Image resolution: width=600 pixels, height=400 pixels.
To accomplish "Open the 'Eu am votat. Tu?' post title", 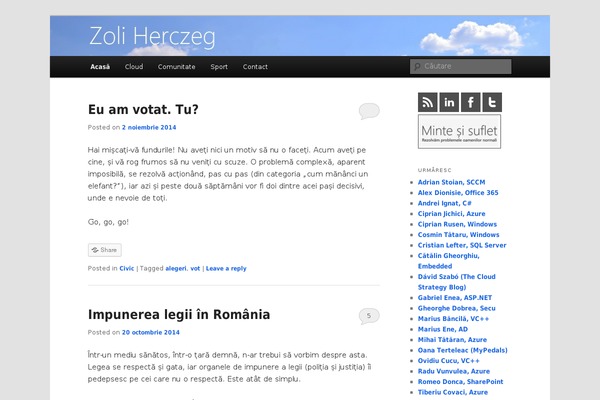I will [x=143, y=109].
